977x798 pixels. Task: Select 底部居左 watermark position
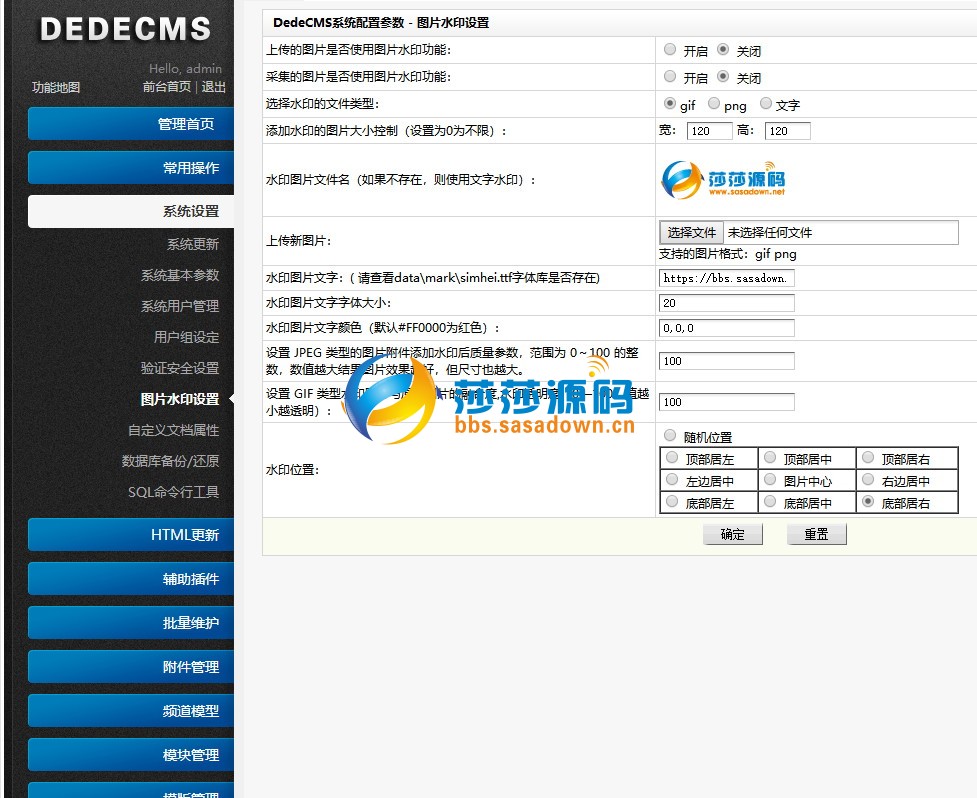[672, 501]
